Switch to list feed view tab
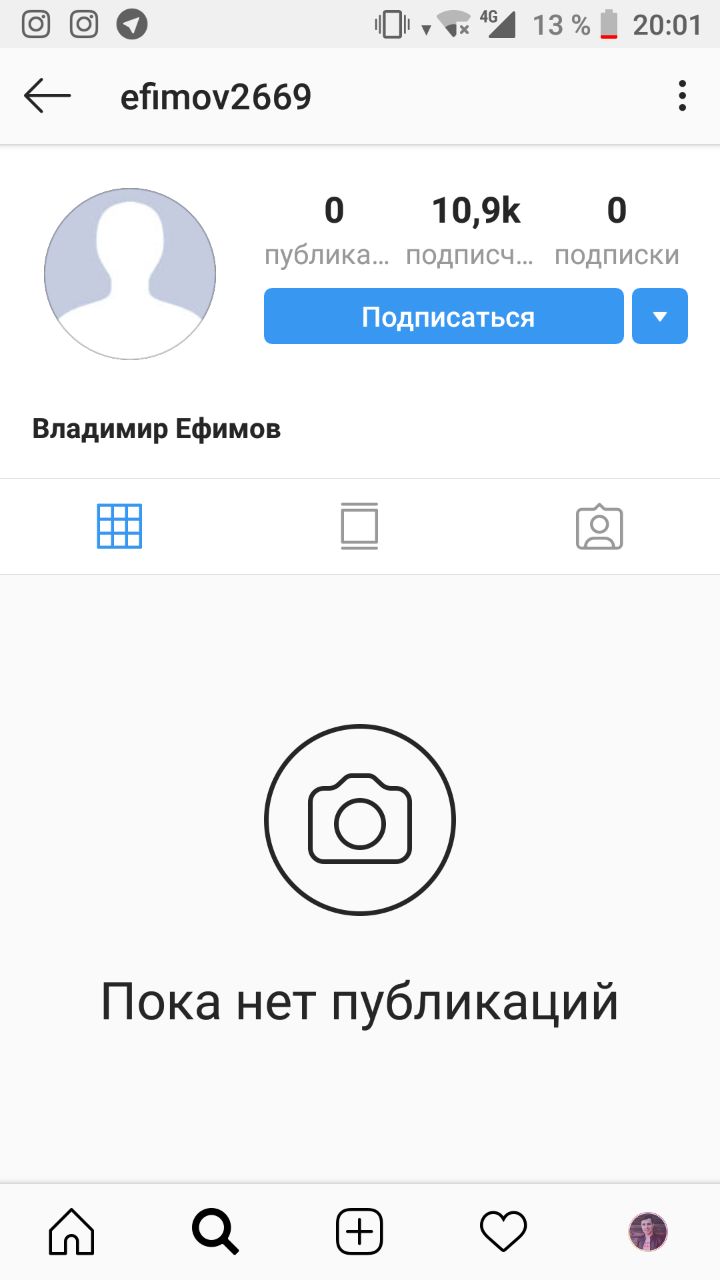This screenshot has height=1280, width=720. [x=359, y=526]
